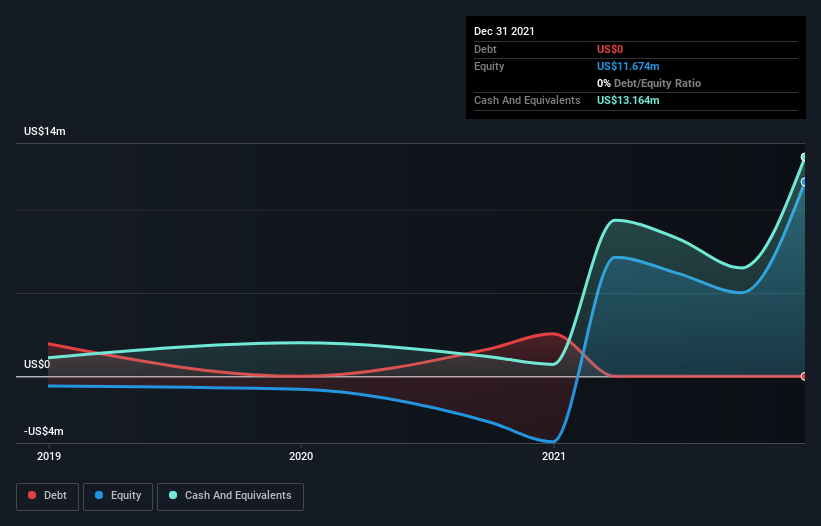Toggle Cash And Equivalents legend button
The height and width of the screenshot is (526, 821).
(230, 496)
